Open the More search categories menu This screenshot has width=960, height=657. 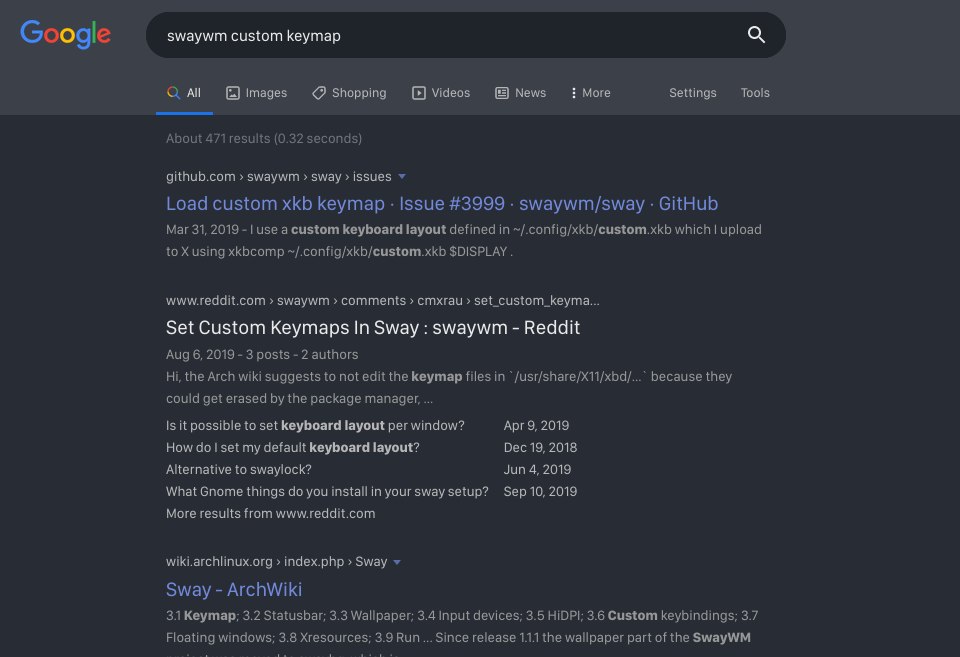click(x=590, y=93)
